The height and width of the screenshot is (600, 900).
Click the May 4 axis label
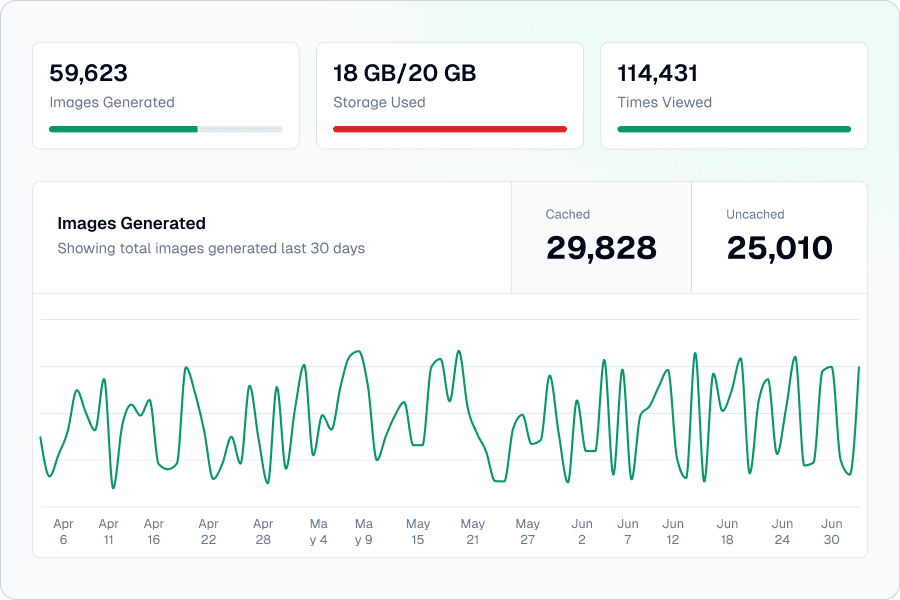(319, 532)
